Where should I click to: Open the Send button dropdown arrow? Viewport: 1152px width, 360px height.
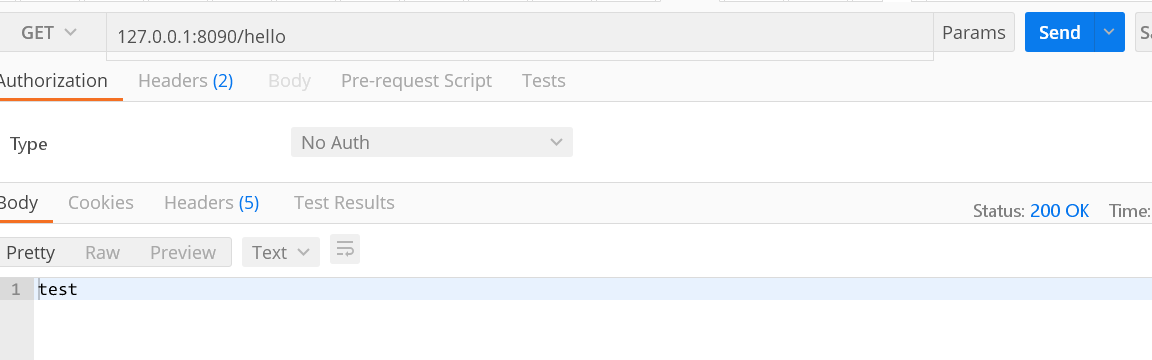(1109, 32)
